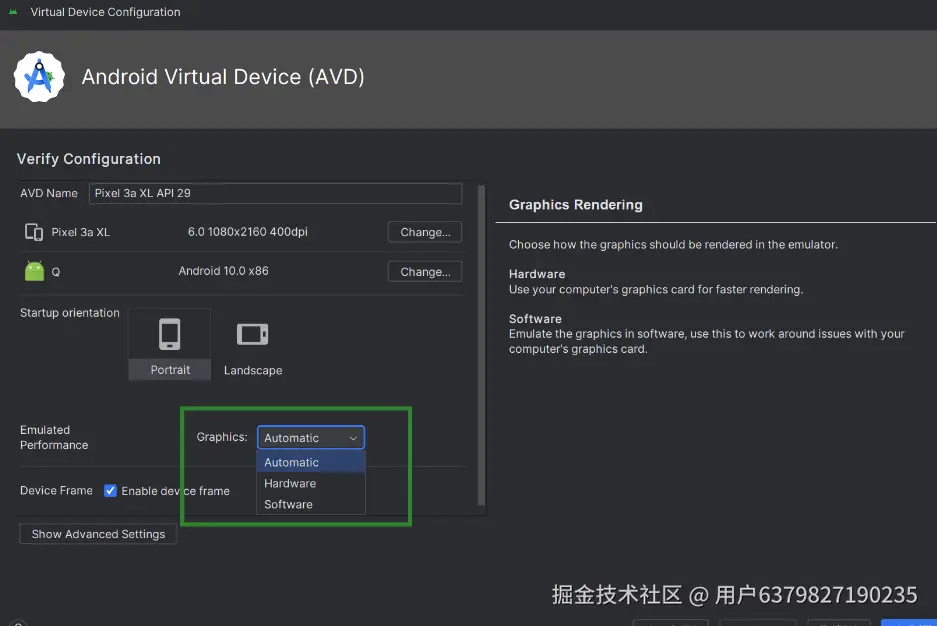Collapse the Graphics dropdown showing Automatic

click(311, 438)
